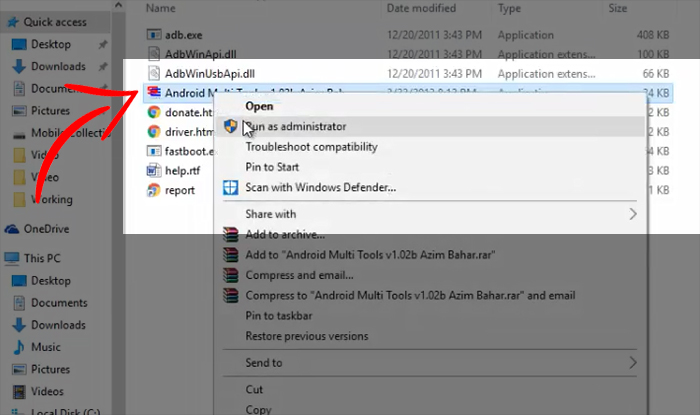Select the help.rtf file name
This screenshot has height=415, width=700.
[x=183, y=170]
